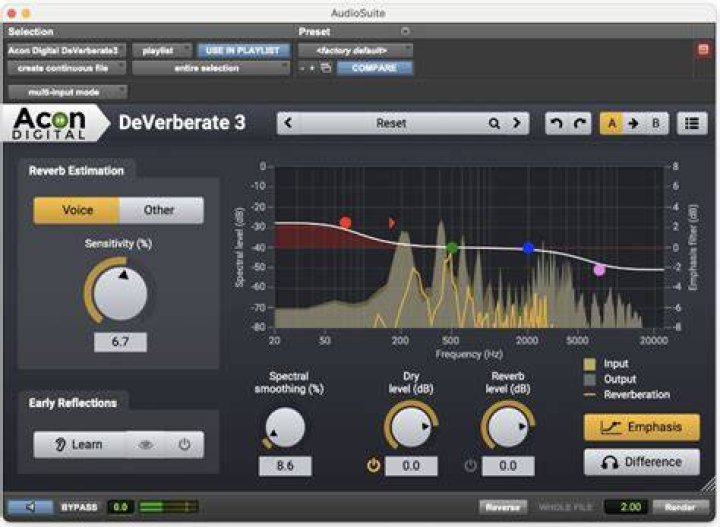This screenshot has width=720, height=527.
Task: Open the multi-input mode dropdown
Action: [x=67, y=92]
